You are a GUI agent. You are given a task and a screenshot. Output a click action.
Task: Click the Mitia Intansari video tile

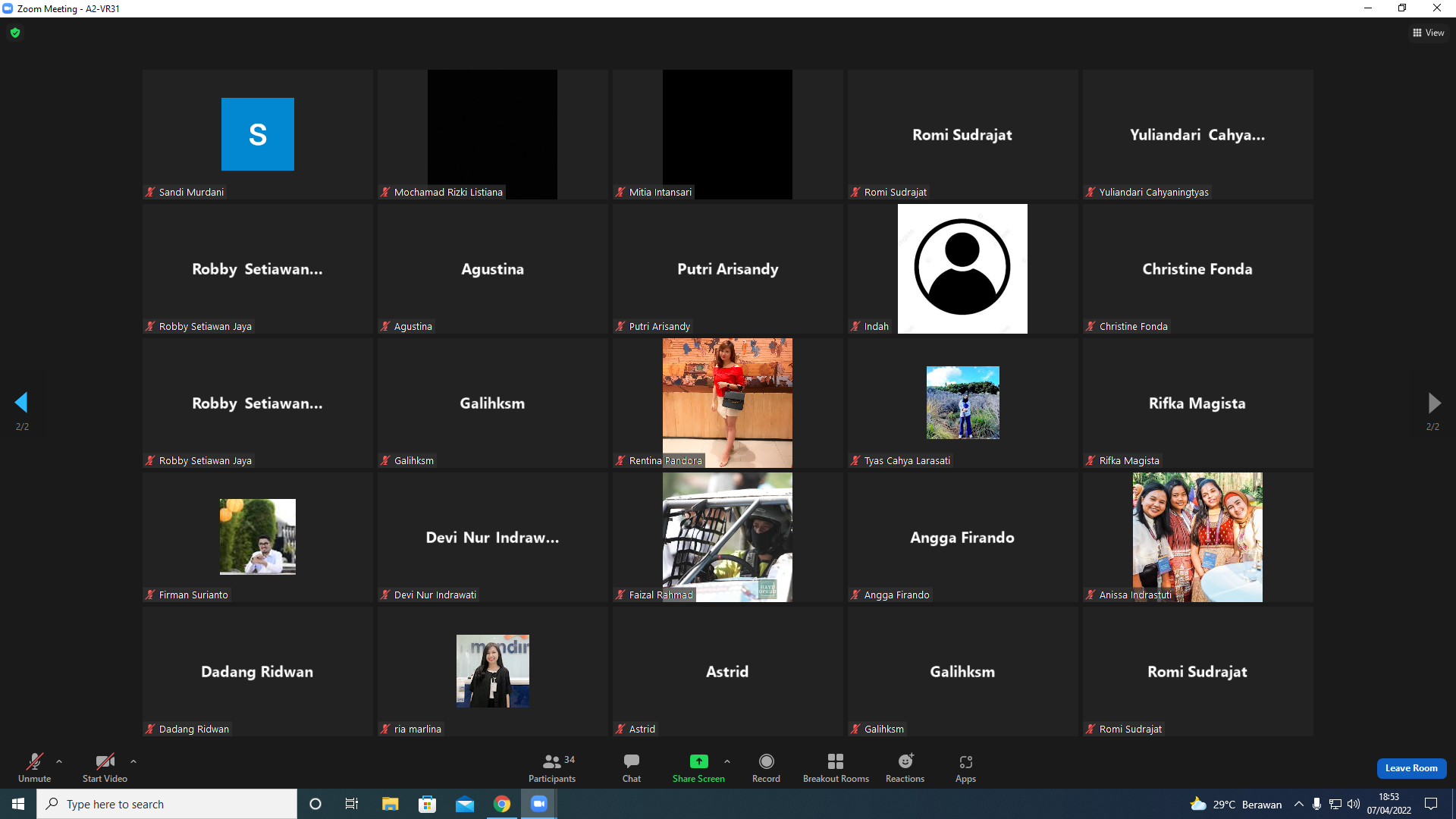tap(728, 134)
